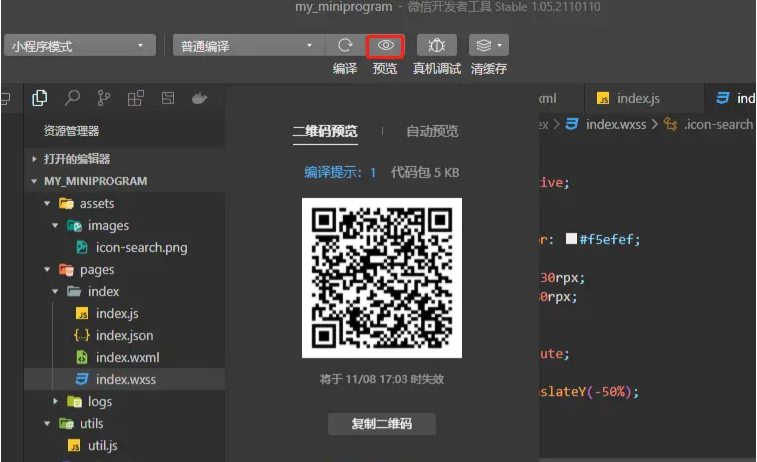
Task: Click the 资源管理器 panel title
Action: [x=71, y=131]
